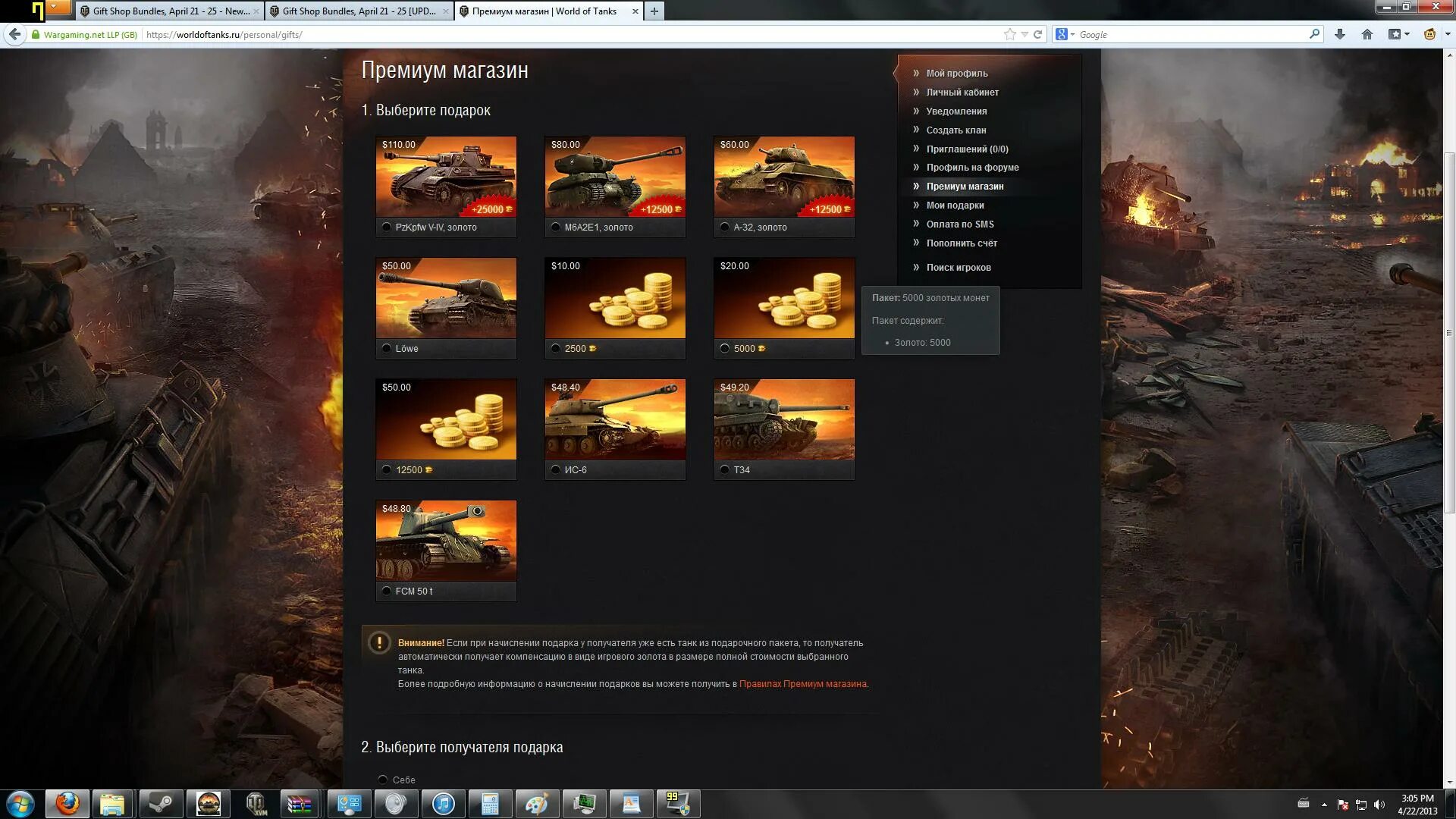Click the $10.00 gold coins image
This screenshot has height=819, width=1456.
point(615,298)
